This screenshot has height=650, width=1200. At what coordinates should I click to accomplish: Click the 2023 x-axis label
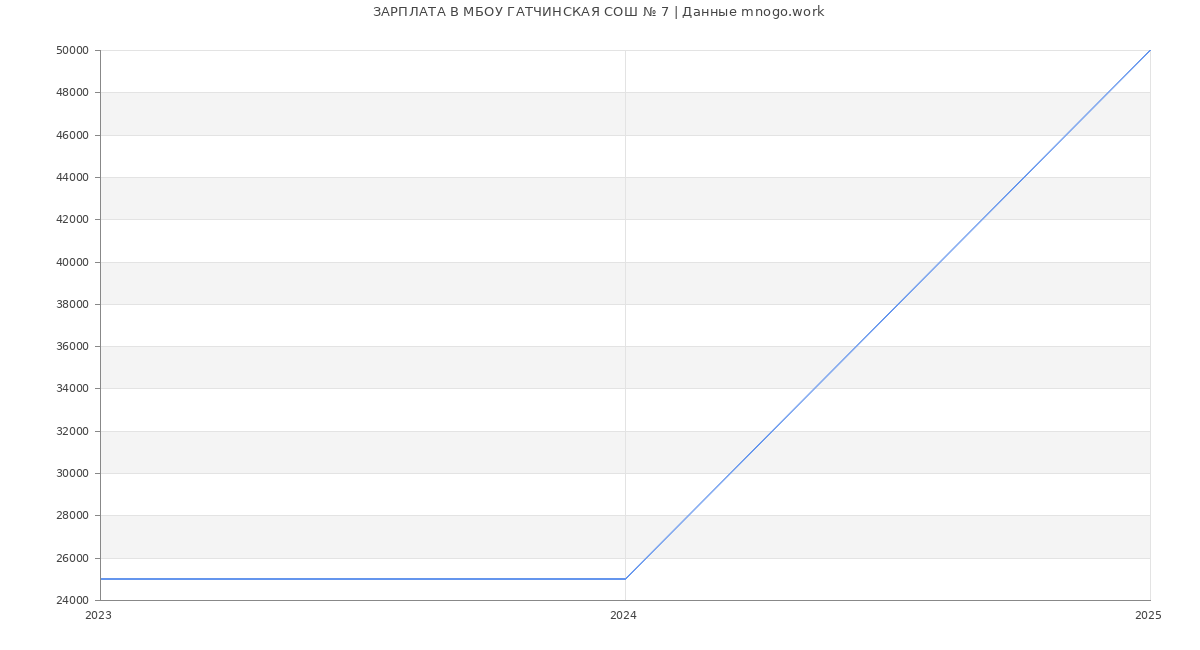click(98, 616)
